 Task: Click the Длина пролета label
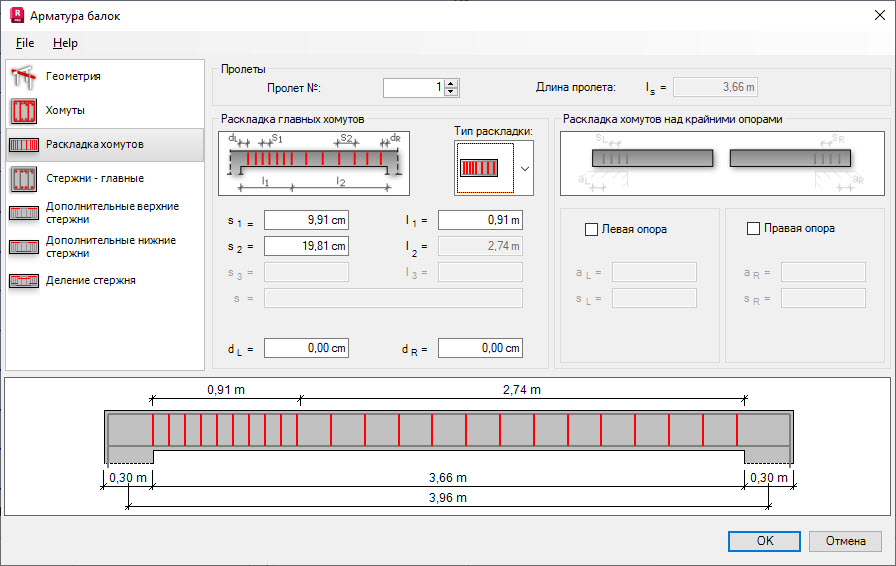pos(575,87)
